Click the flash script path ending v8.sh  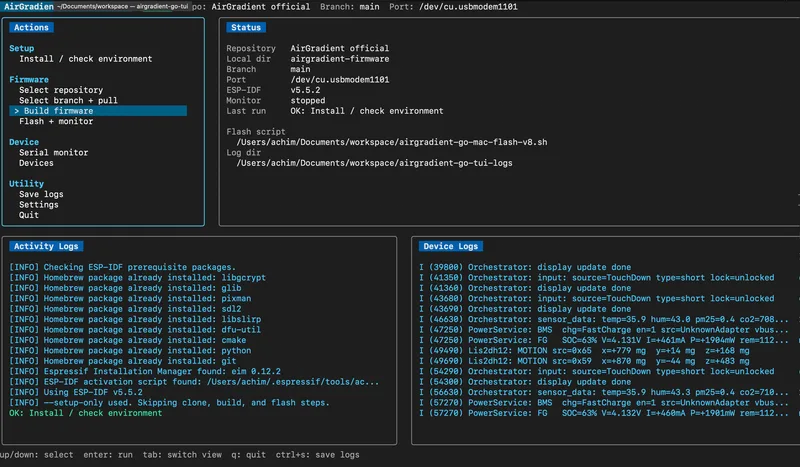392,142
